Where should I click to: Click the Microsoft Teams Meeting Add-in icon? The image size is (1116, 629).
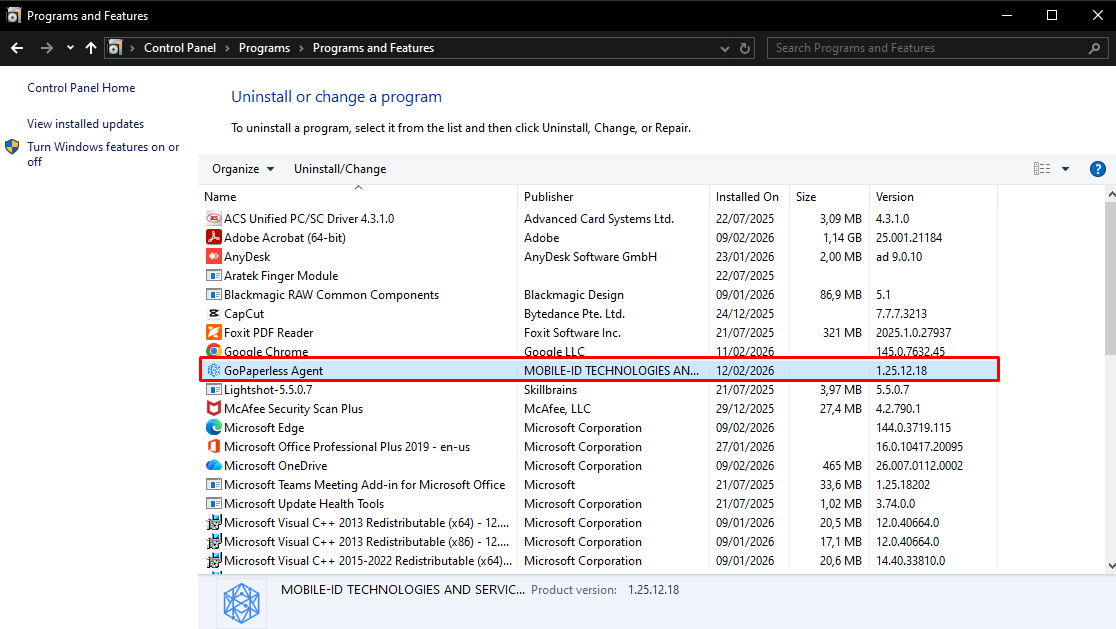214,485
